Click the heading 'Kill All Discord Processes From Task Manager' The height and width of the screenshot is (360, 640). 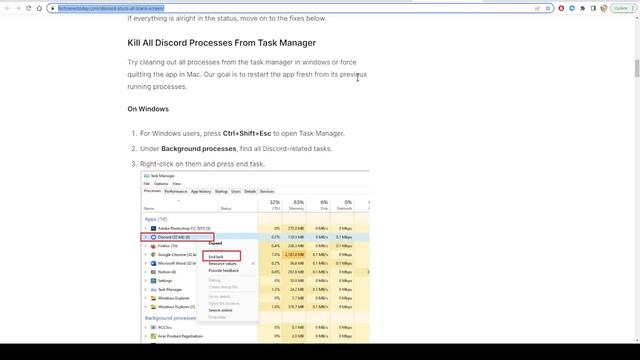222,43
